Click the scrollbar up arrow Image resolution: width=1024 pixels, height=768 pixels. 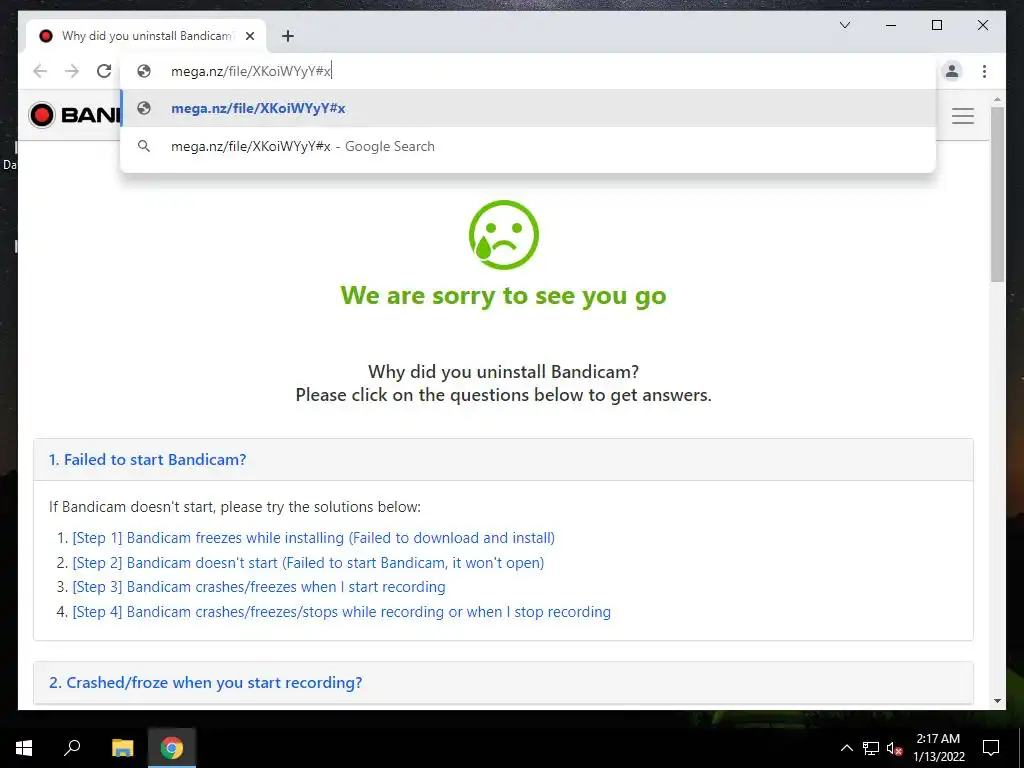tap(997, 100)
